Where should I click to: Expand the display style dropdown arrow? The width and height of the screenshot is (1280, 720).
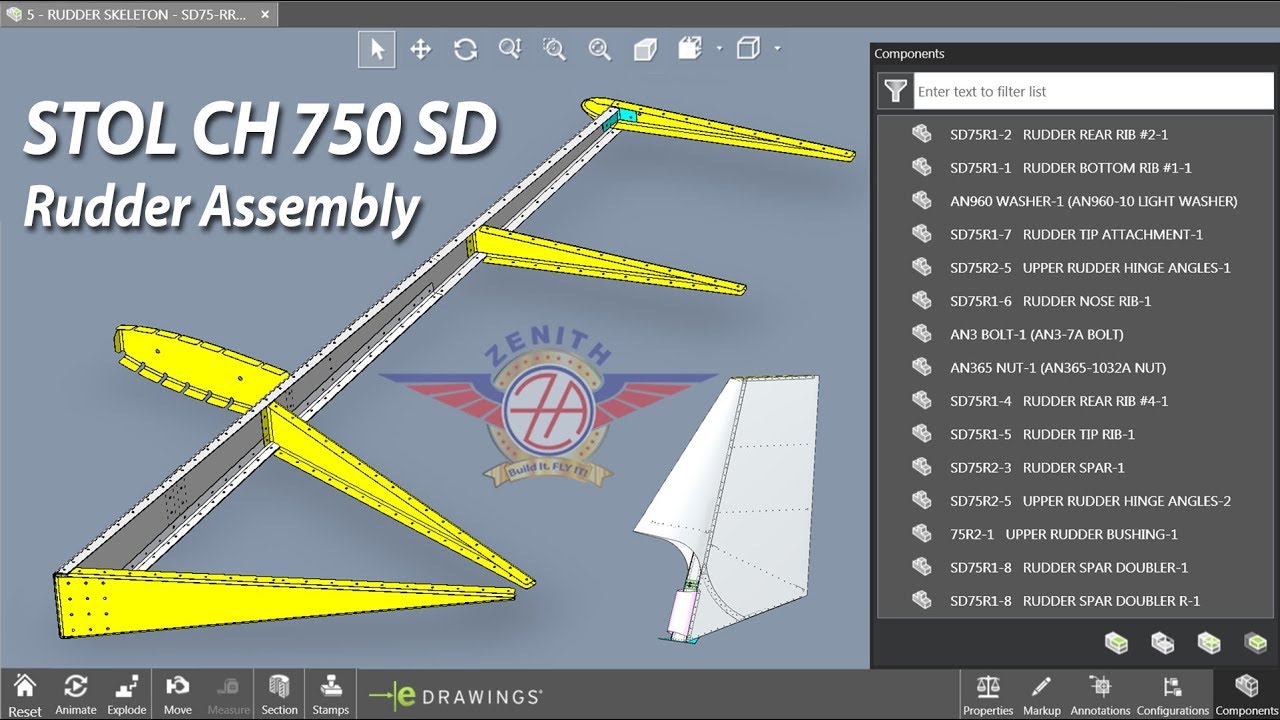tap(777, 48)
